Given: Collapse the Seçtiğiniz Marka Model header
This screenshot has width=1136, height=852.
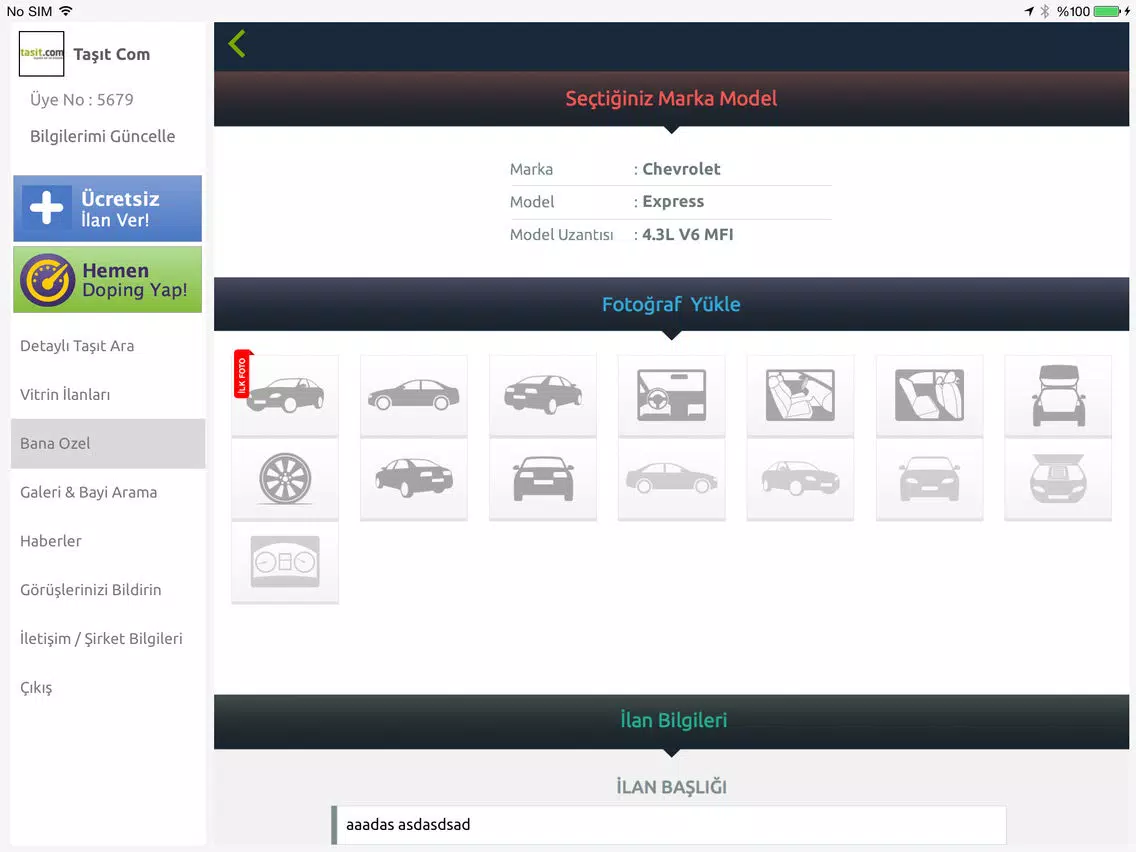Looking at the screenshot, I should tap(672, 99).
